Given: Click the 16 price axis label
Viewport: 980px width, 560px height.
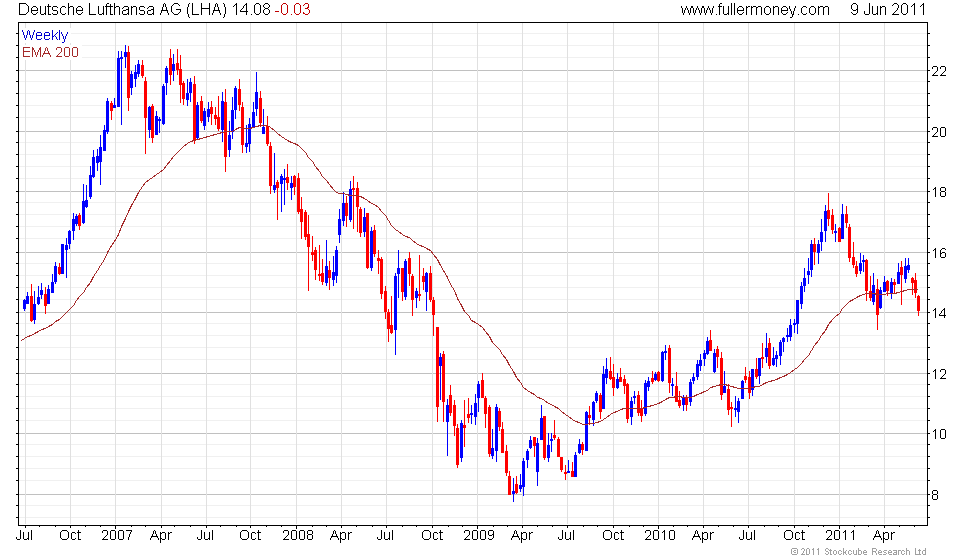Looking at the screenshot, I should pyautogui.click(x=939, y=253).
